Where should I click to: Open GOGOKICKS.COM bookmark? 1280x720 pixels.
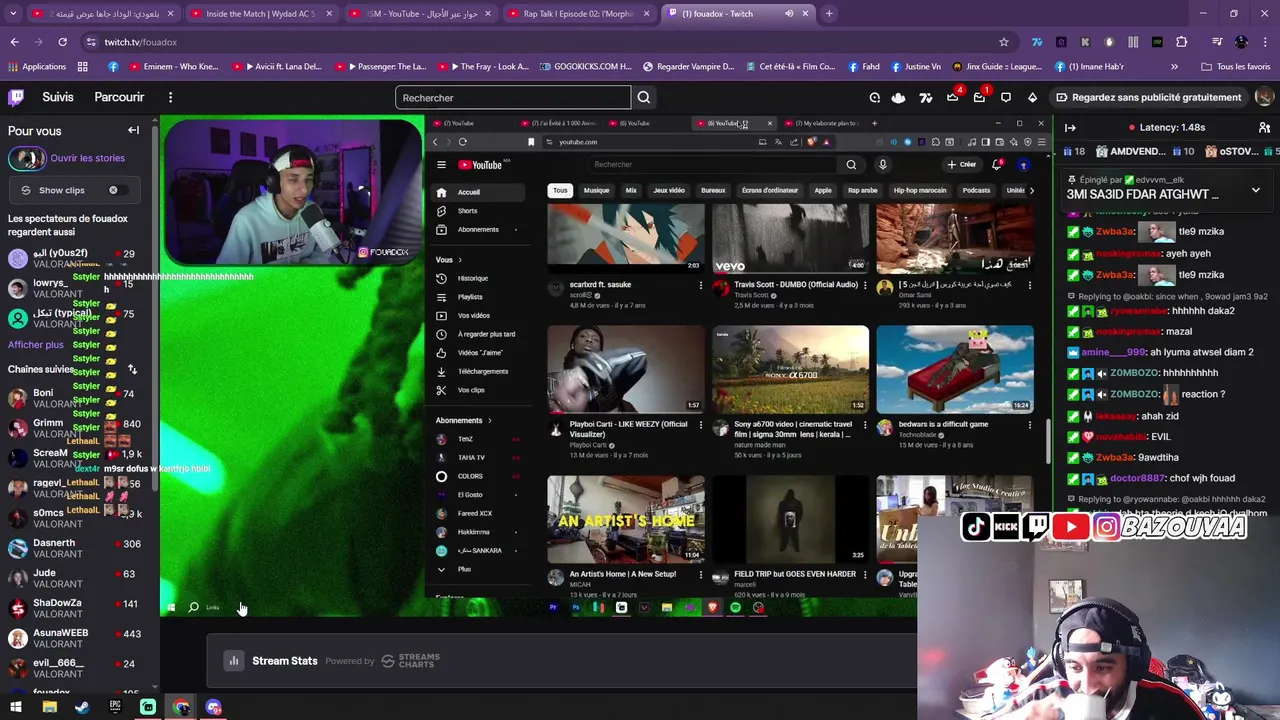[x=585, y=67]
